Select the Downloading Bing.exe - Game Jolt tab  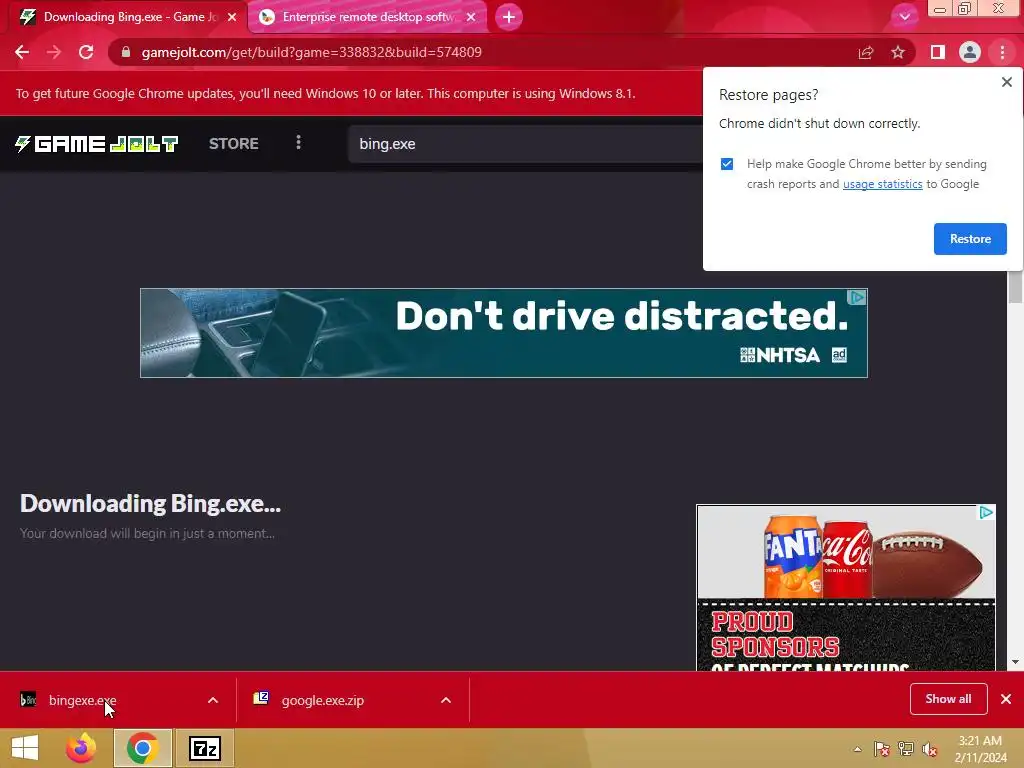[127, 17]
